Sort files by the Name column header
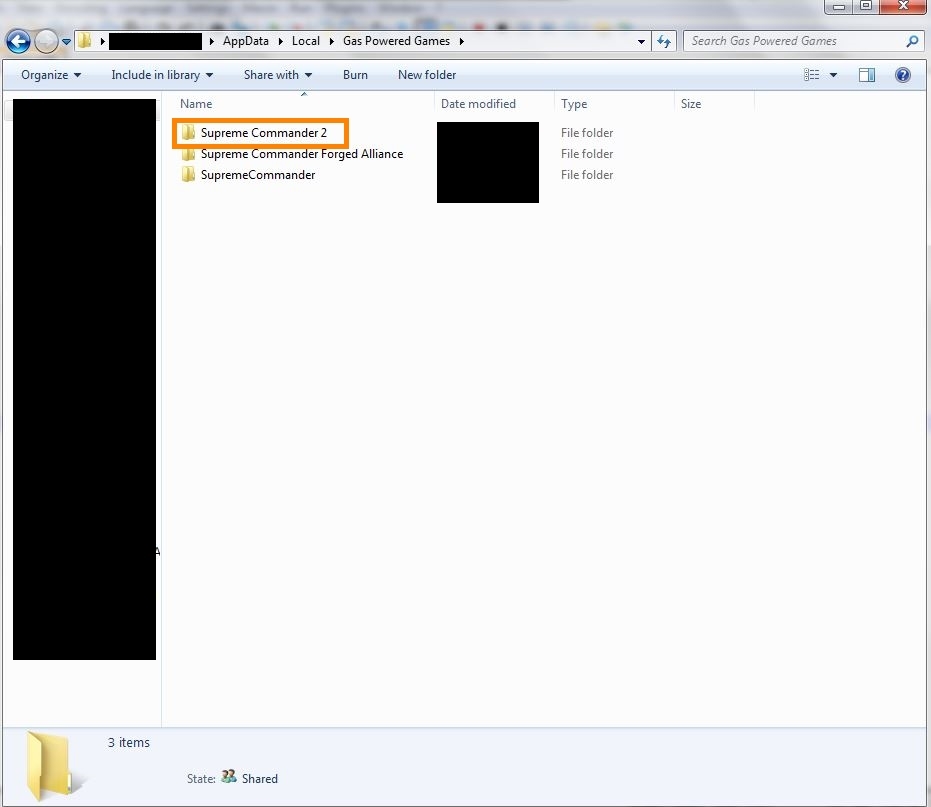The height and width of the screenshot is (807, 931). click(x=197, y=104)
